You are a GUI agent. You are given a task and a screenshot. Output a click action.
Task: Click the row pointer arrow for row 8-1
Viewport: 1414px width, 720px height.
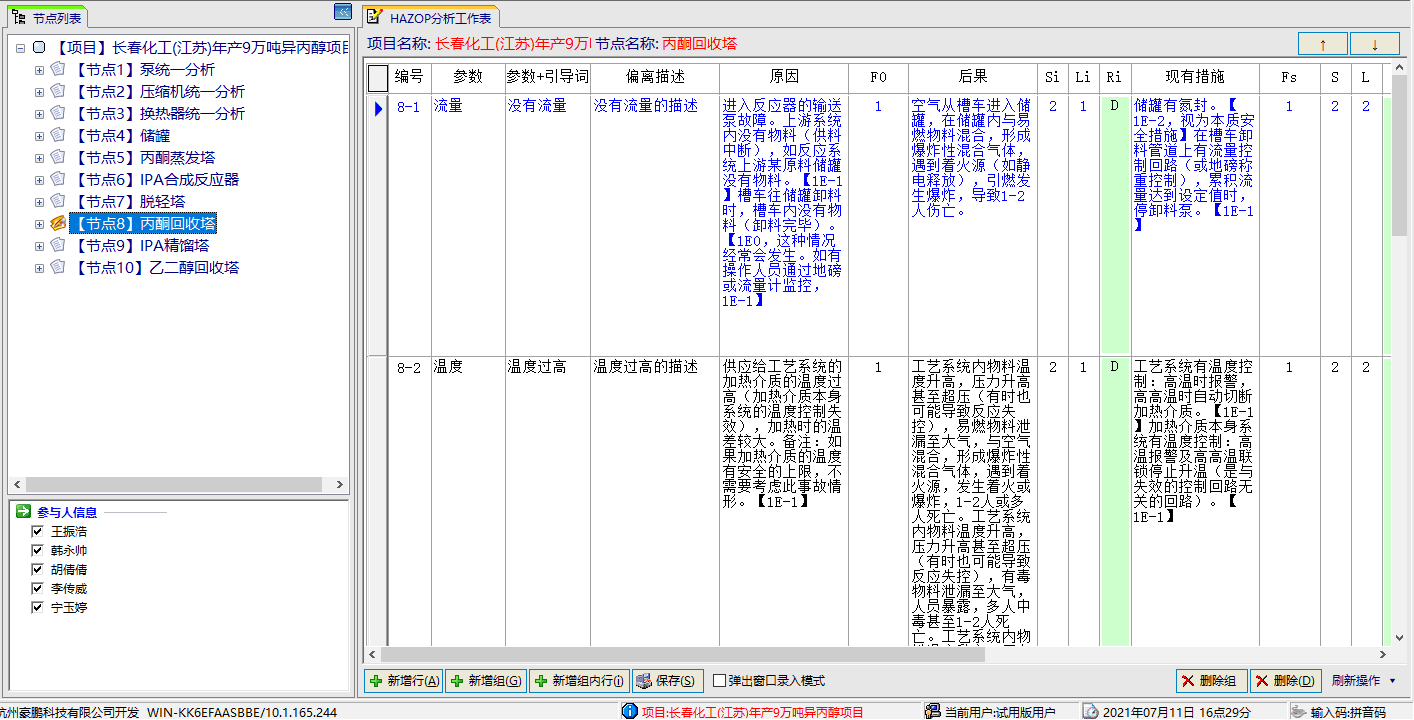[378, 108]
